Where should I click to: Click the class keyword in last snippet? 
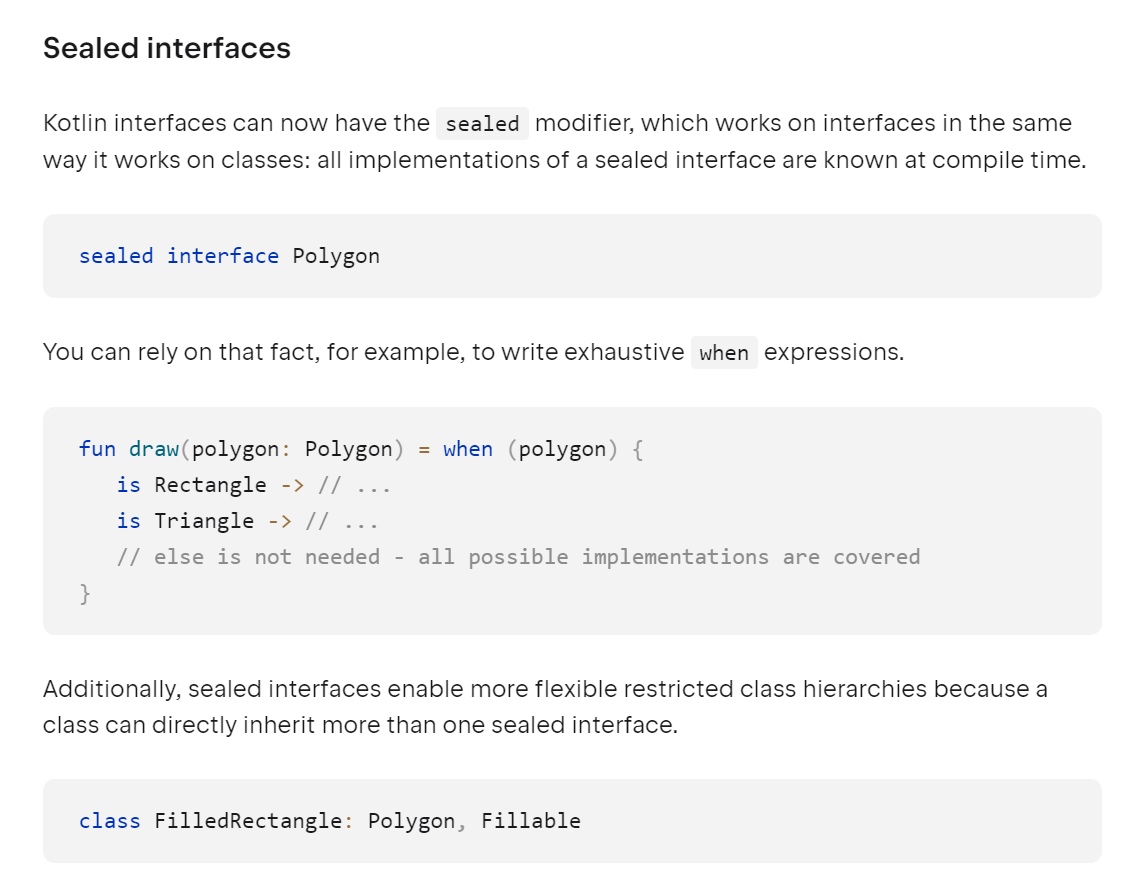click(109, 821)
